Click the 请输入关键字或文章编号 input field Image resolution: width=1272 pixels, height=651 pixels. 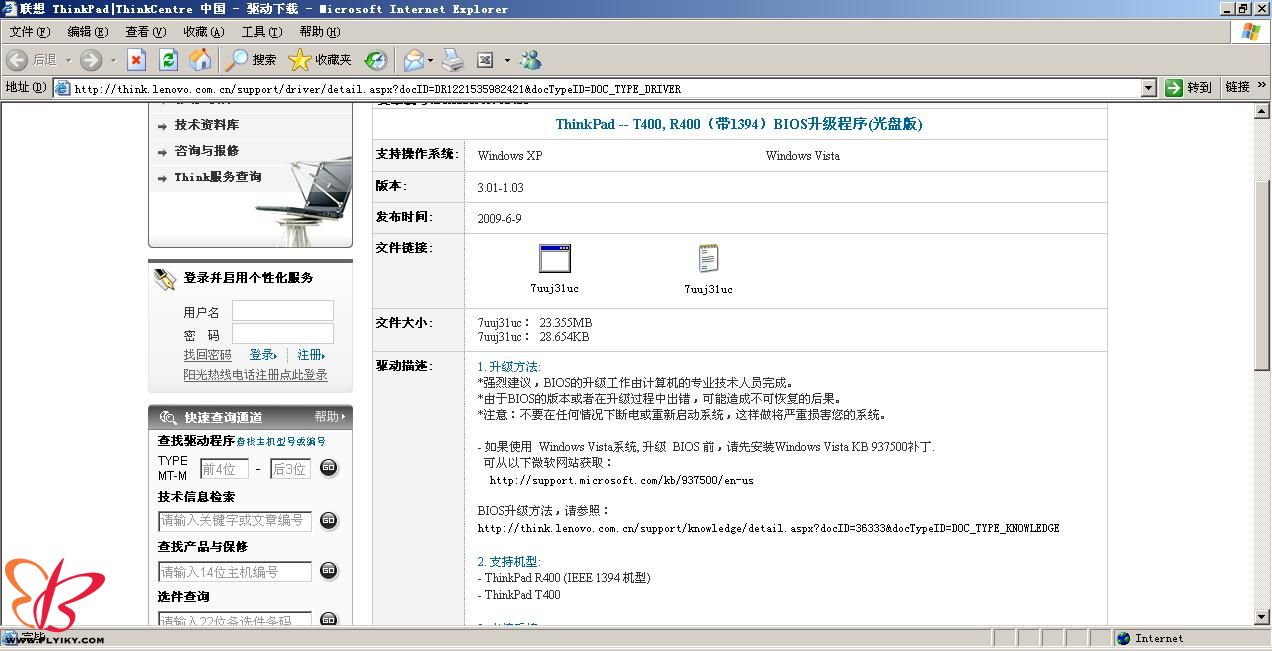tap(235, 520)
